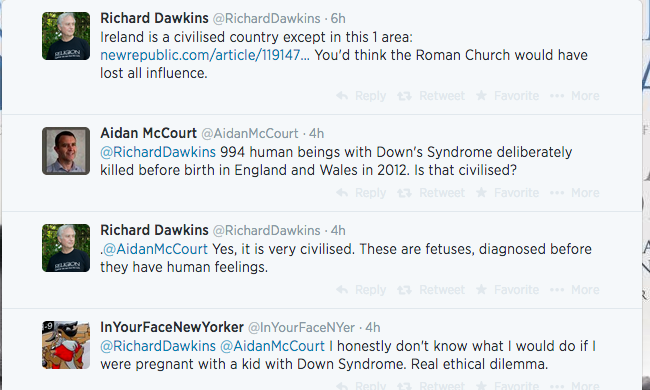Favorite Aidan McCourt's tweet

click(x=507, y=193)
